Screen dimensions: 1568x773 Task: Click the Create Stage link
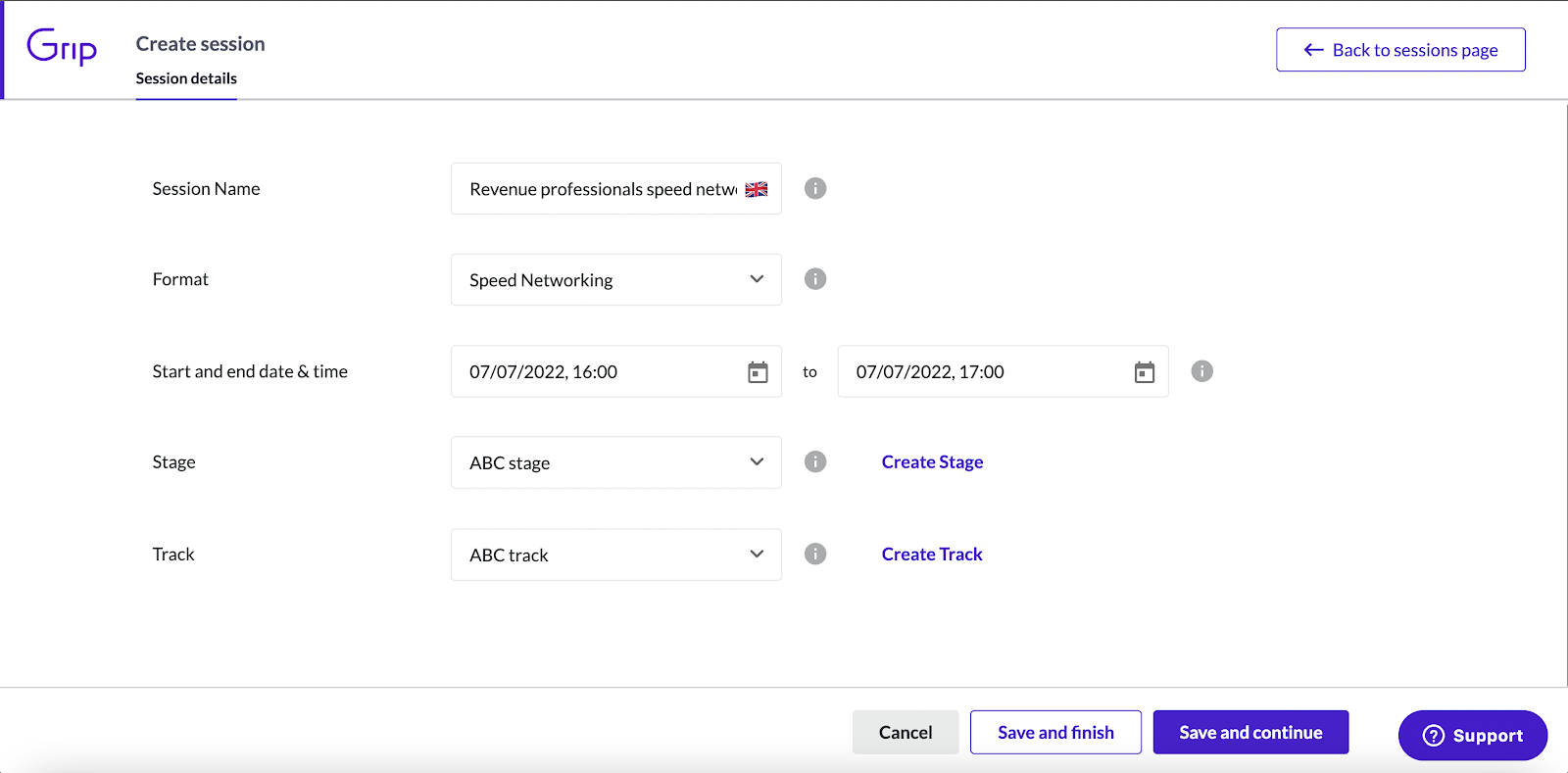click(x=932, y=461)
